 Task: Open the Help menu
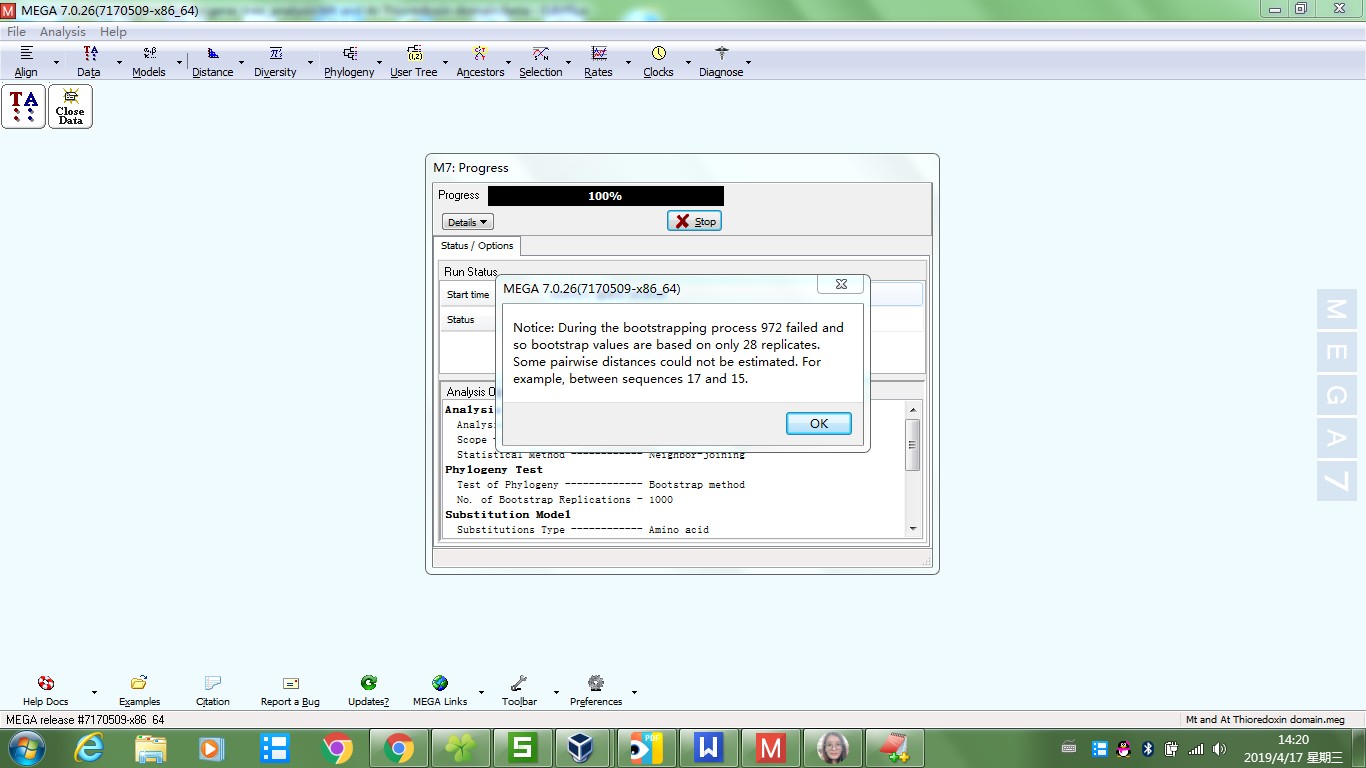113,32
